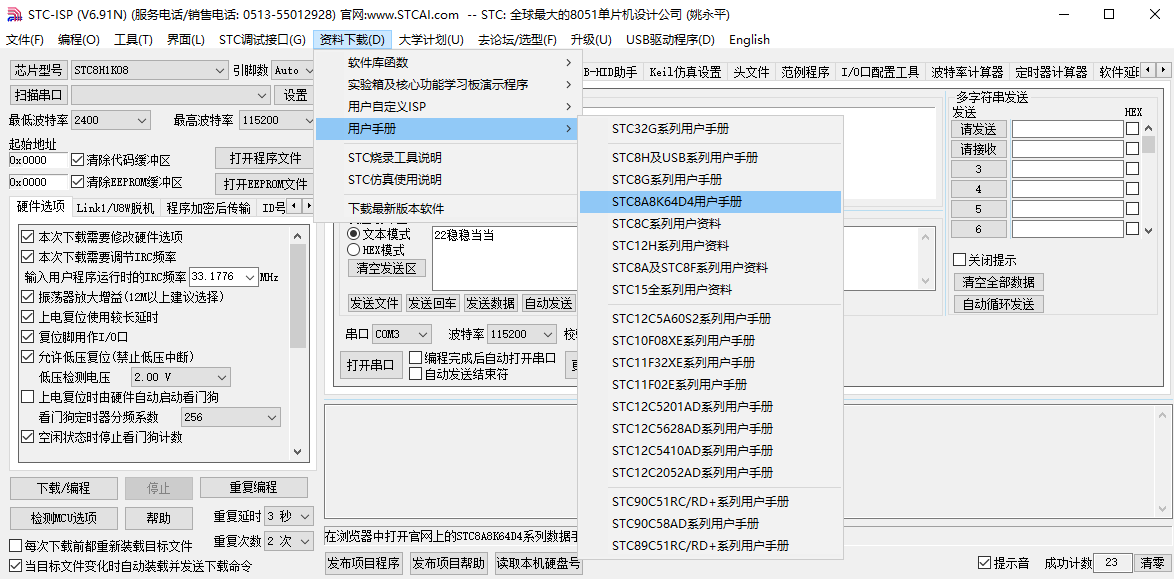Switch to the 程序加密后传输 tab
The height and width of the screenshot is (579, 1174).
point(208,207)
